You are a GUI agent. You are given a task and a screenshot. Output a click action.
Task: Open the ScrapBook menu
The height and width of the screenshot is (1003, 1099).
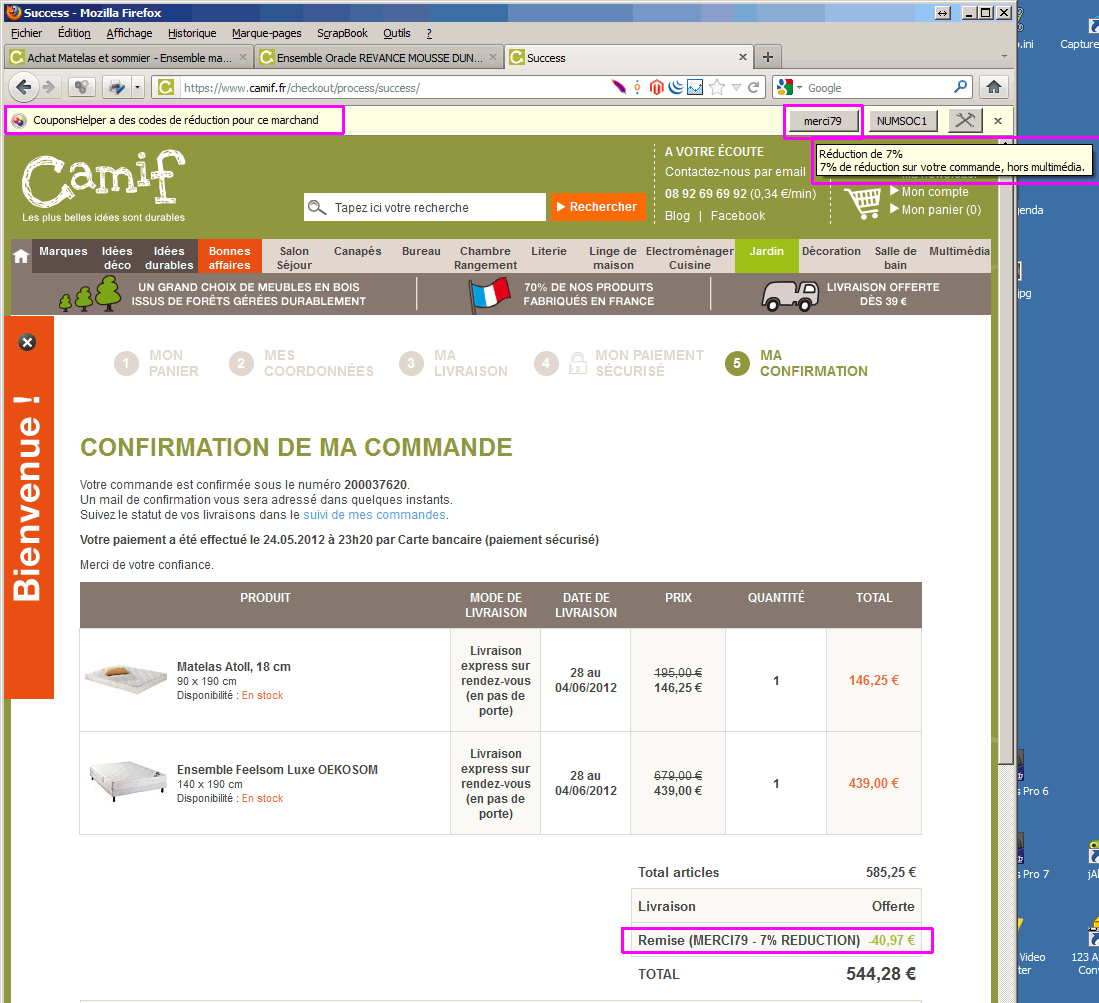tap(342, 33)
